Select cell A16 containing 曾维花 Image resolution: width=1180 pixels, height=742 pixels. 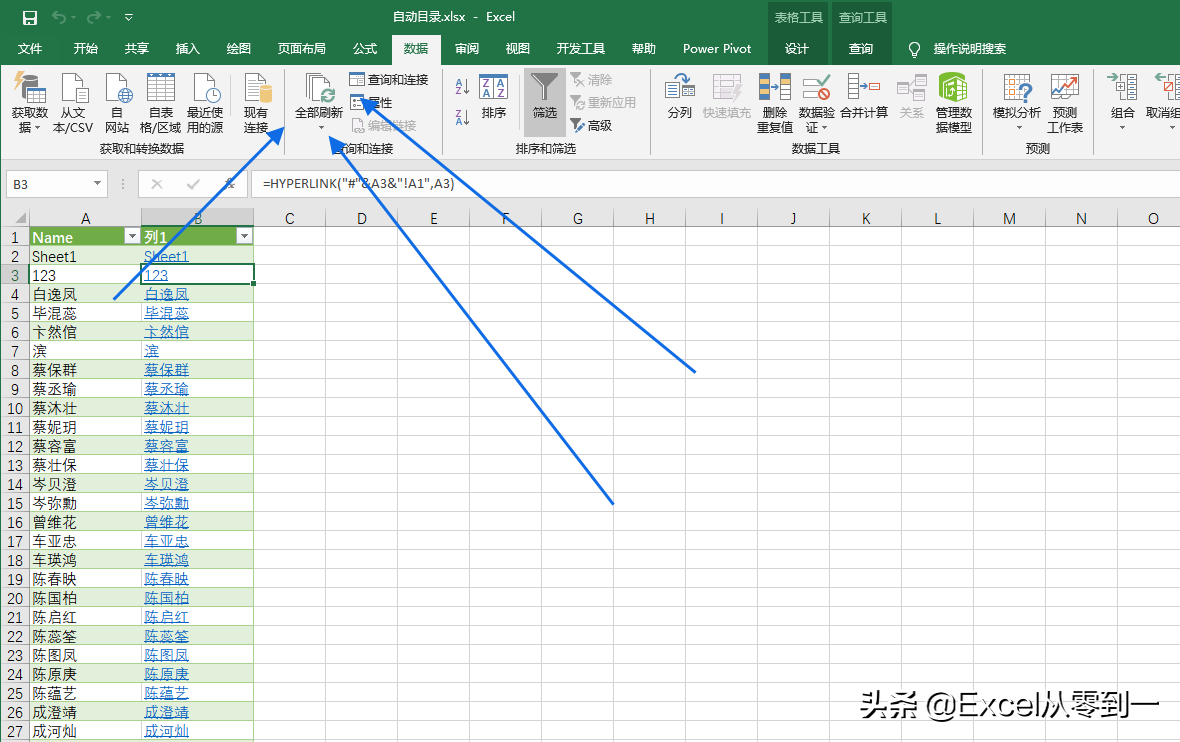tap(85, 522)
